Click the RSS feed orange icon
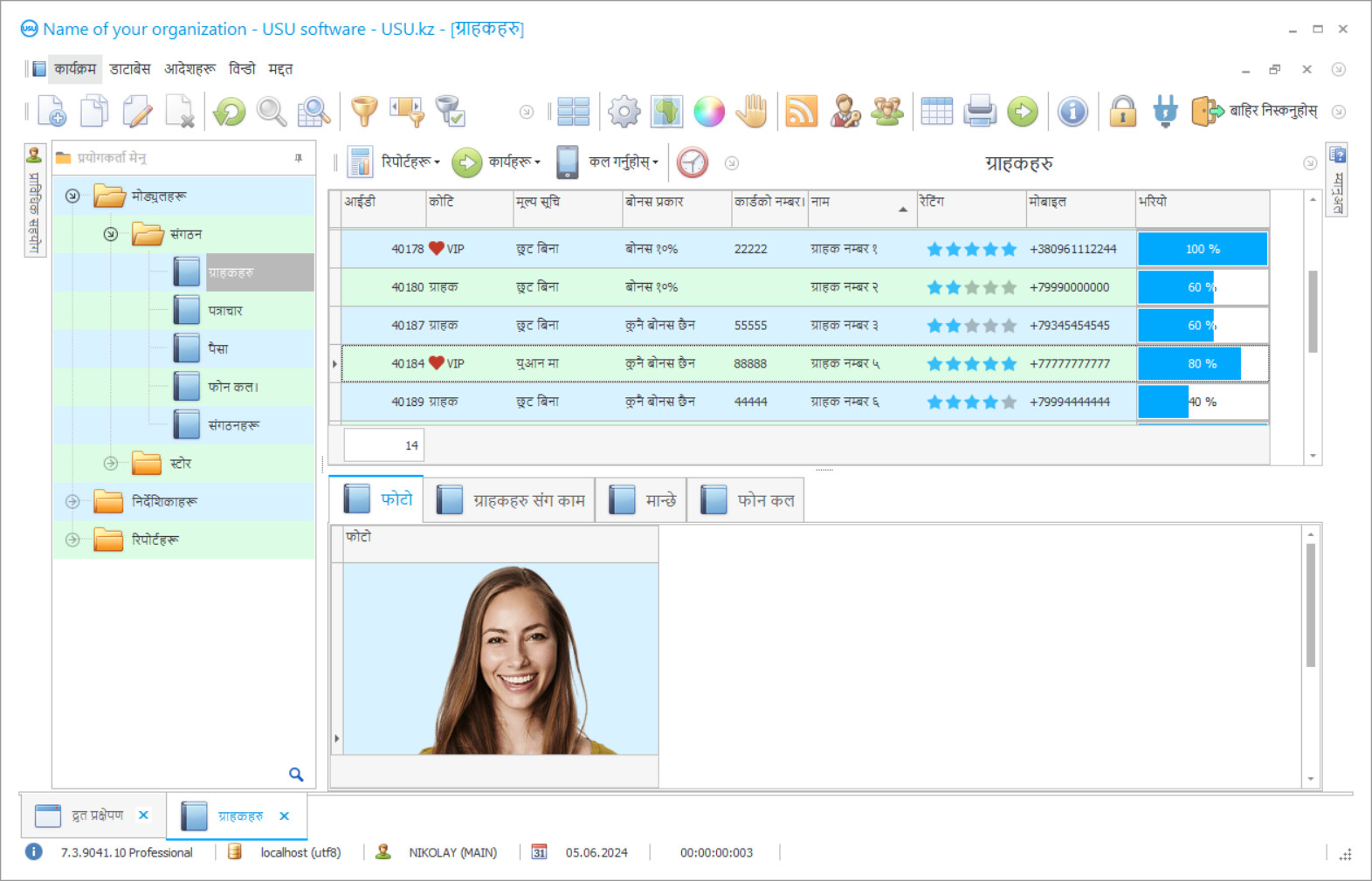 pyautogui.click(x=801, y=112)
